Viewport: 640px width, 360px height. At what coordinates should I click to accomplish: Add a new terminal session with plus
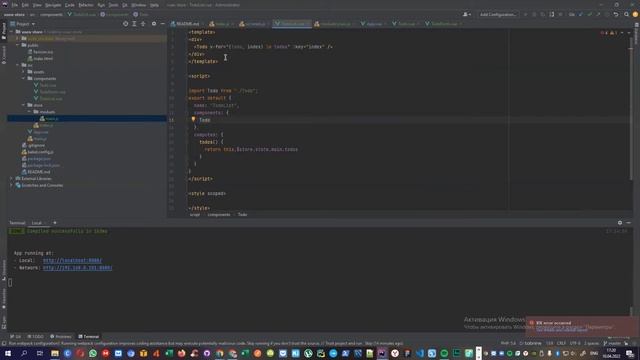pyautogui.click(x=55, y=223)
